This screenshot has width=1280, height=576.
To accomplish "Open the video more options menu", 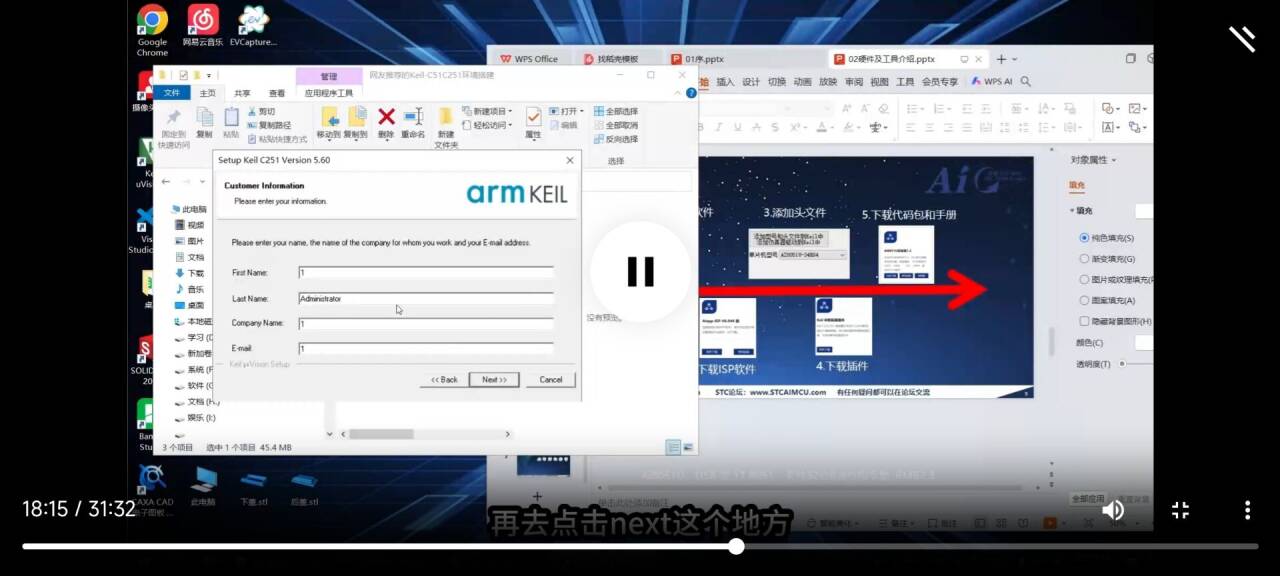I will [x=1247, y=510].
